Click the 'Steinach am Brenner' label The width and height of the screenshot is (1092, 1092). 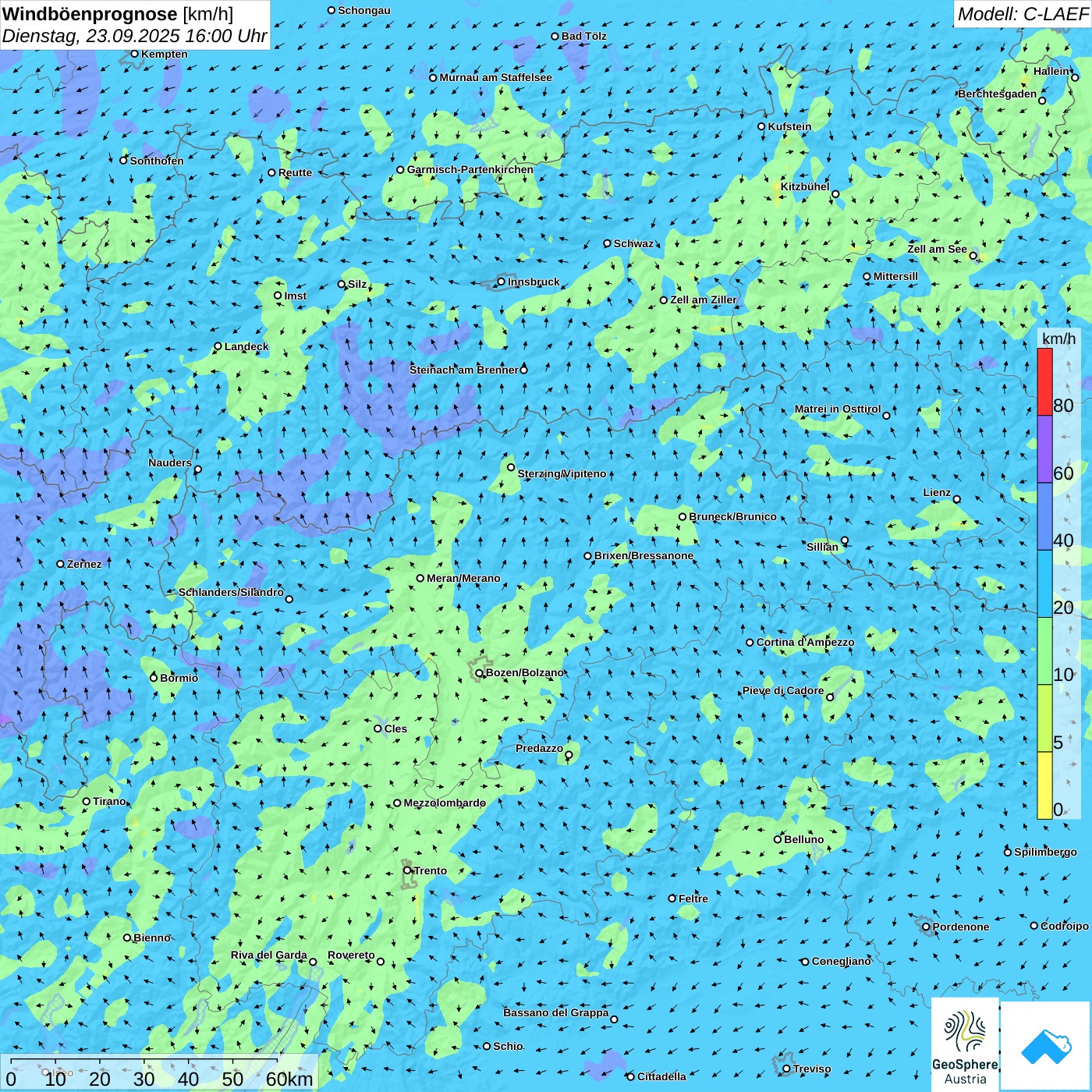point(463,370)
